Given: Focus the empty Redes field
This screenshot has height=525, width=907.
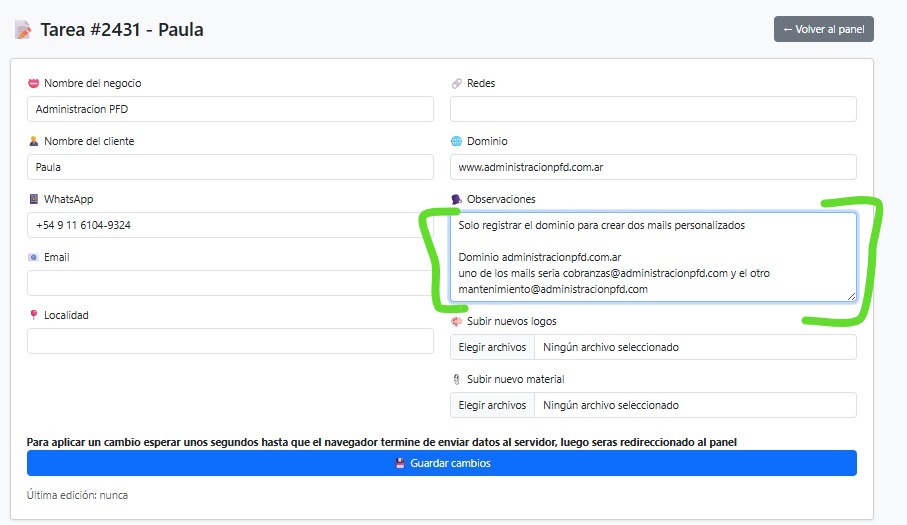Looking at the screenshot, I should 653,109.
